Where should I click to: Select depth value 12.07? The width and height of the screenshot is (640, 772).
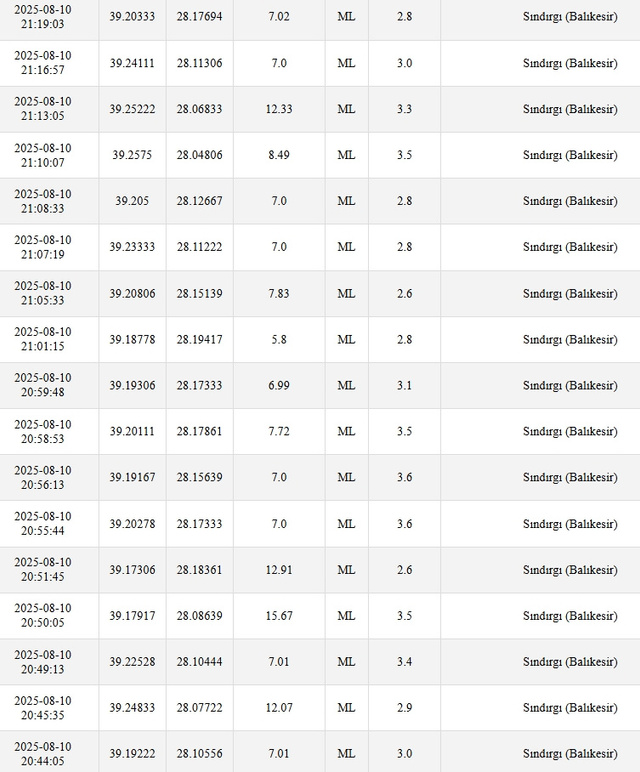point(279,708)
